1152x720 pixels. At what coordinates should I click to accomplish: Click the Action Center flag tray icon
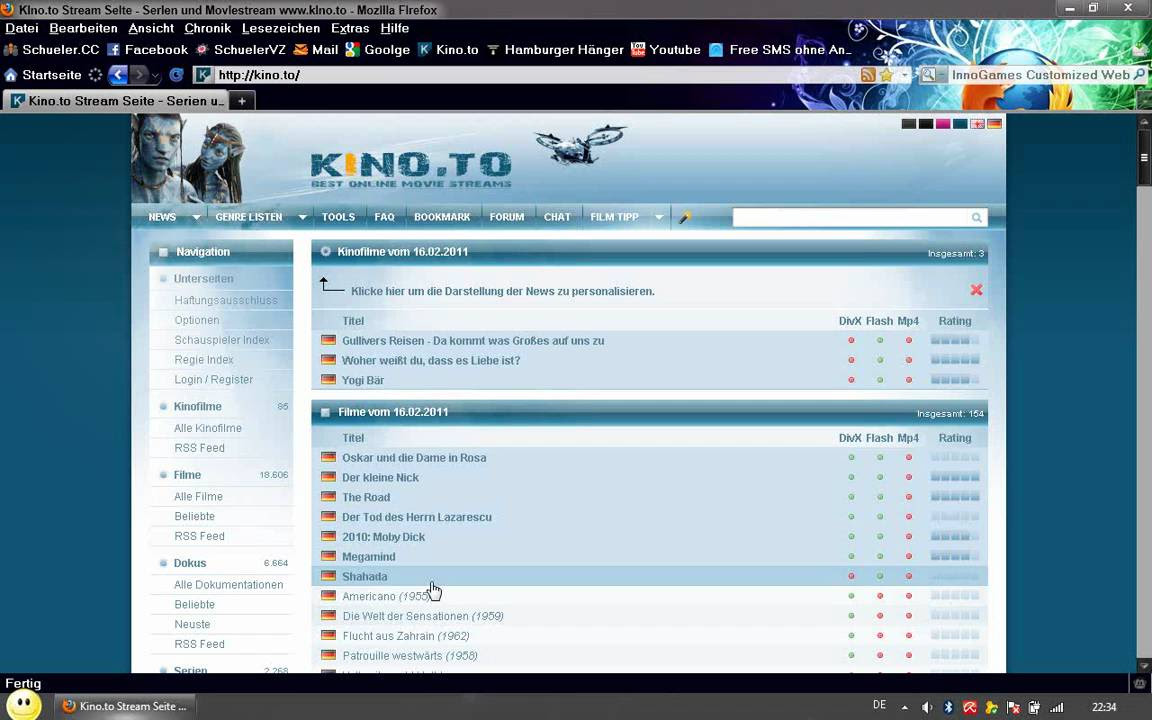1013,708
